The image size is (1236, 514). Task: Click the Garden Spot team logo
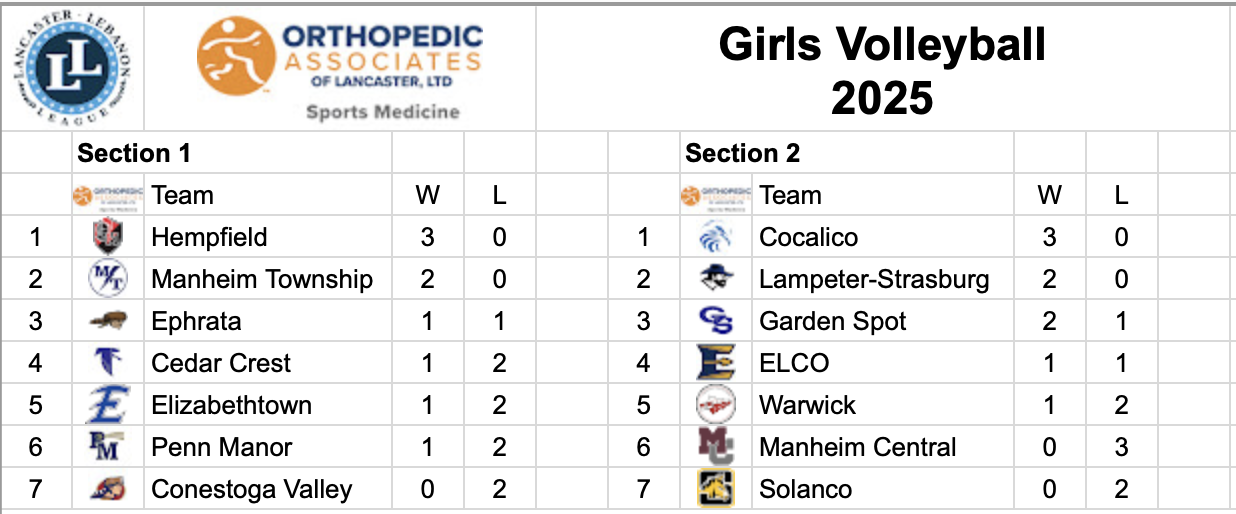pos(715,321)
